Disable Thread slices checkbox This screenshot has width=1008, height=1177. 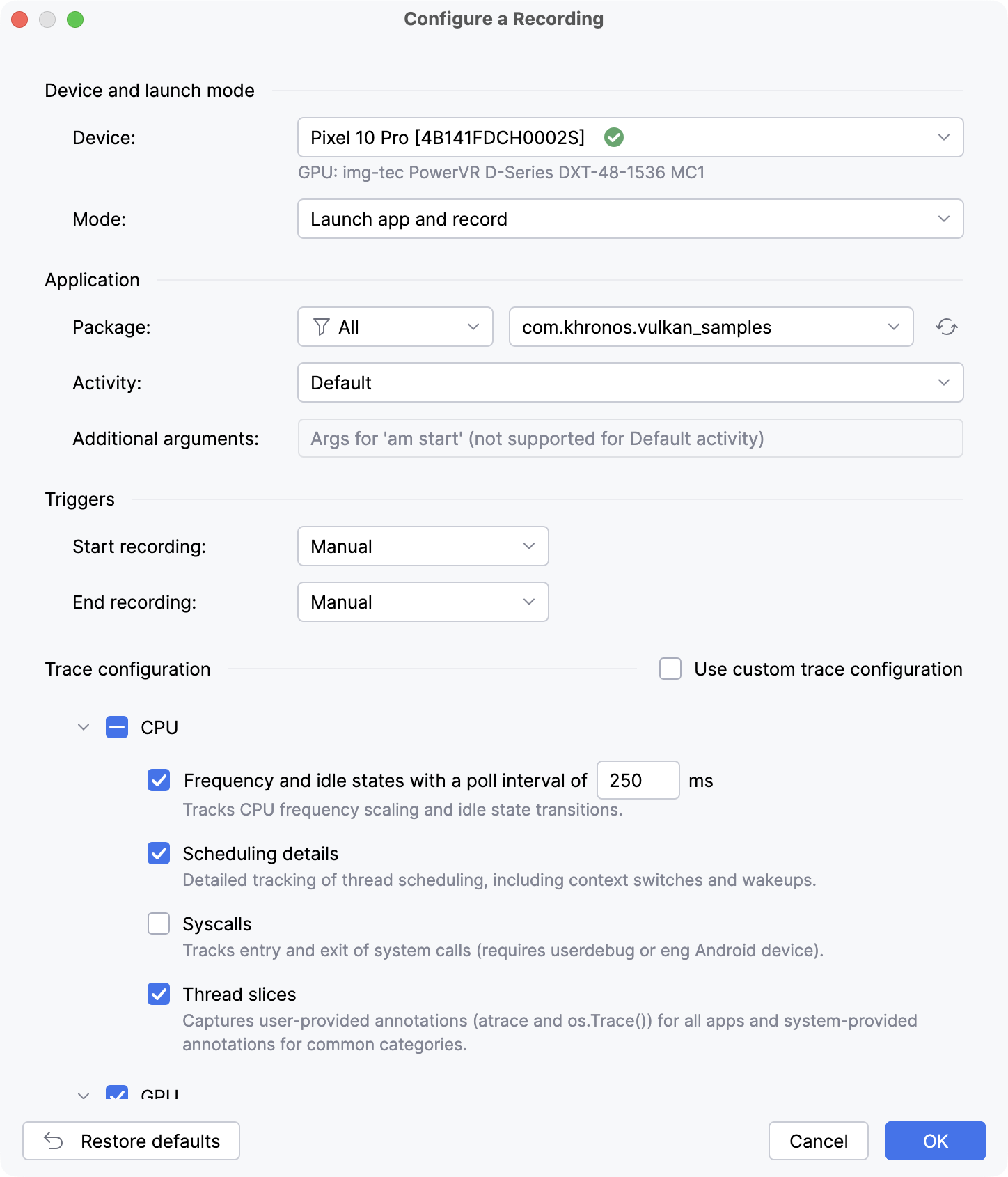tap(159, 994)
